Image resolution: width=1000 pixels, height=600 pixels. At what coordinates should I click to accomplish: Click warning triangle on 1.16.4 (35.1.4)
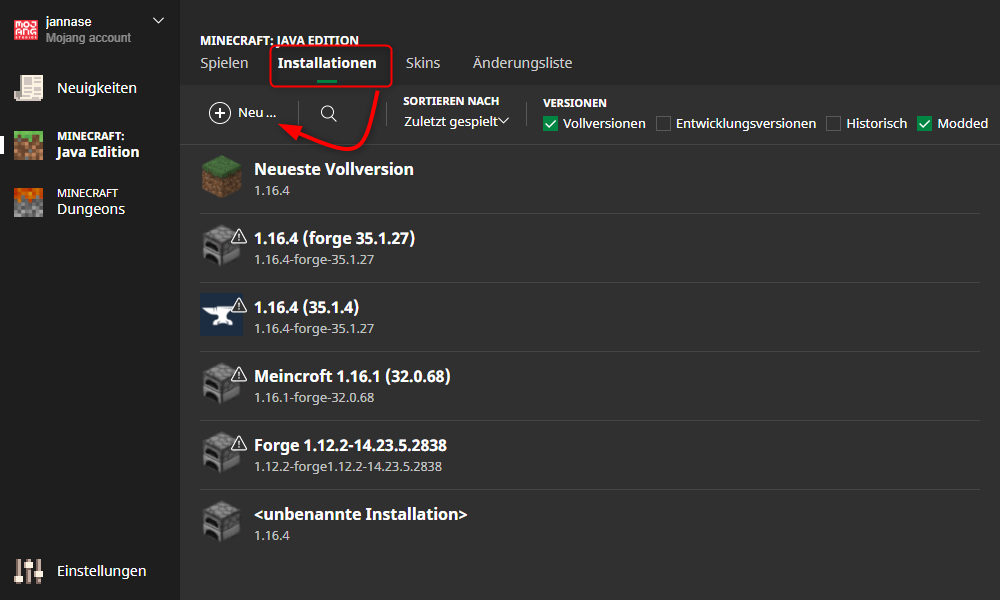click(239, 305)
